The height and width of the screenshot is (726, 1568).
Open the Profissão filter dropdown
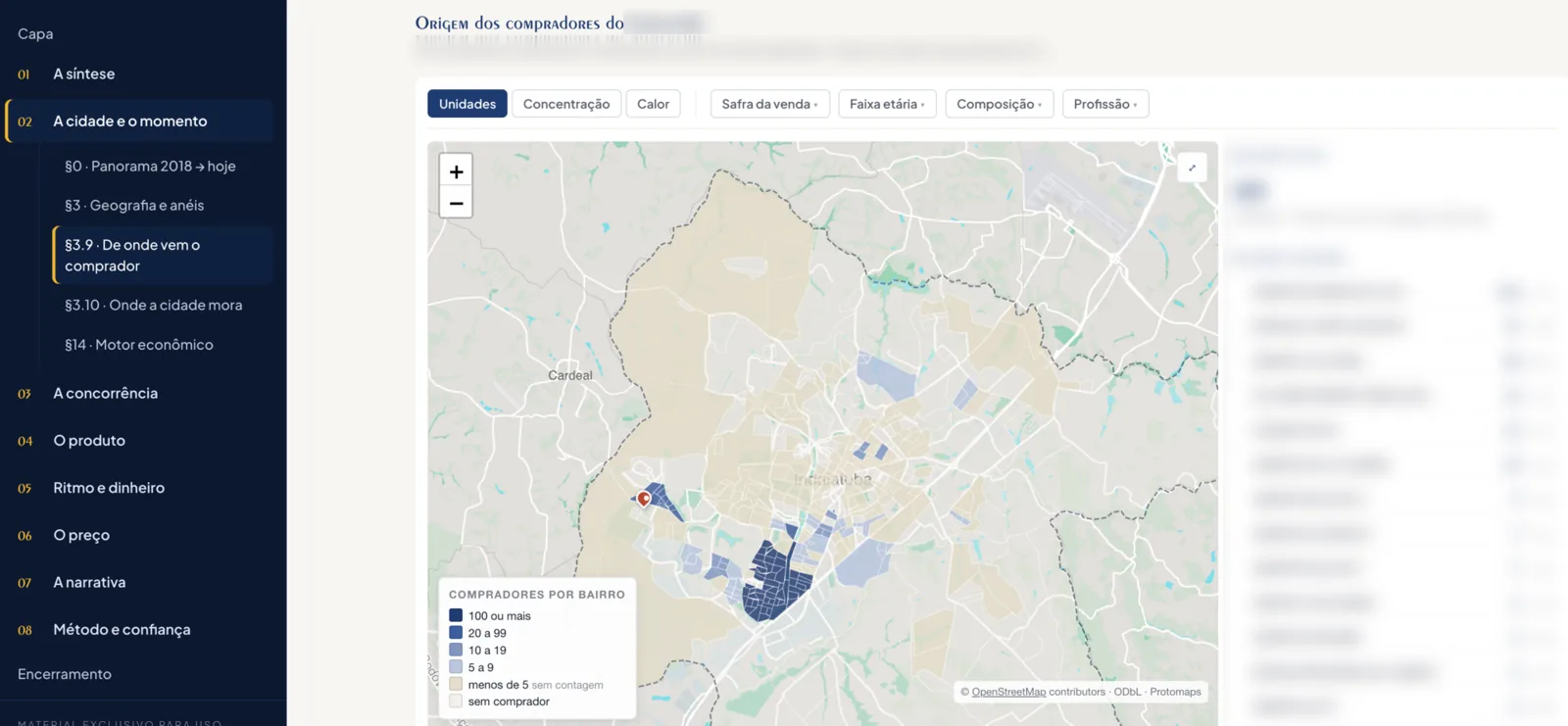click(x=1105, y=104)
